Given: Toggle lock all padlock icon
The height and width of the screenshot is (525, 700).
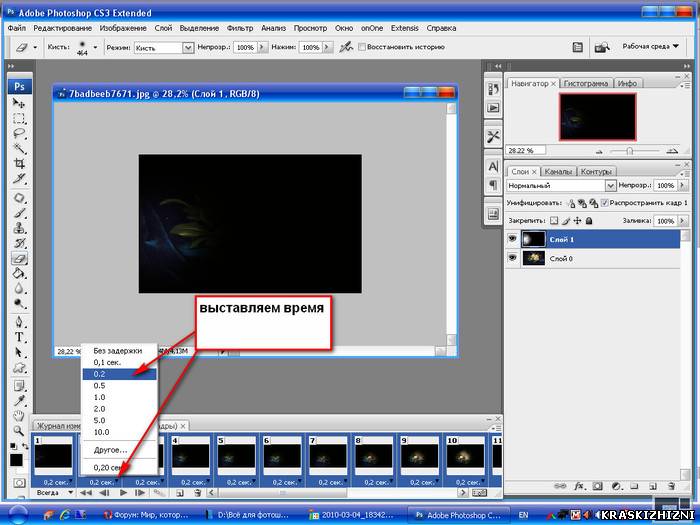Looking at the screenshot, I should (x=589, y=221).
